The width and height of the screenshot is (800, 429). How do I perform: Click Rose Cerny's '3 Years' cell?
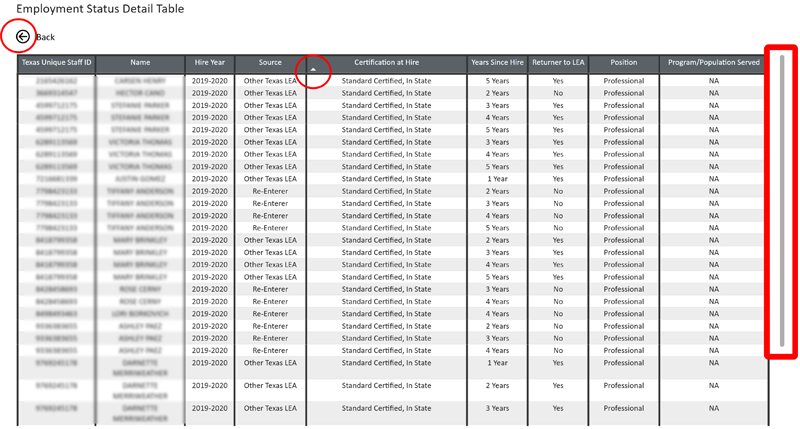(497, 289)
